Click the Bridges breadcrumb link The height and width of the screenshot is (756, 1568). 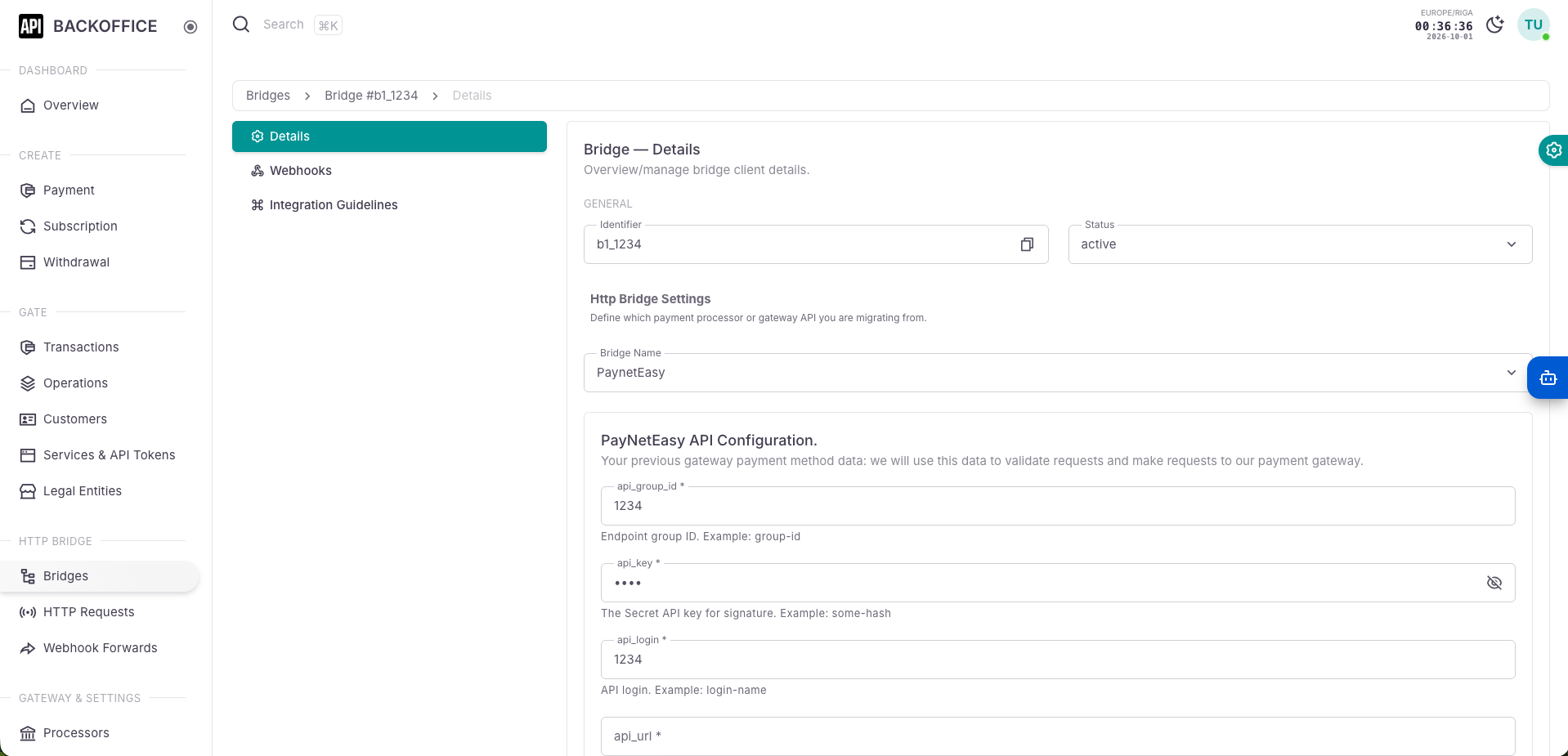(268, 96)
